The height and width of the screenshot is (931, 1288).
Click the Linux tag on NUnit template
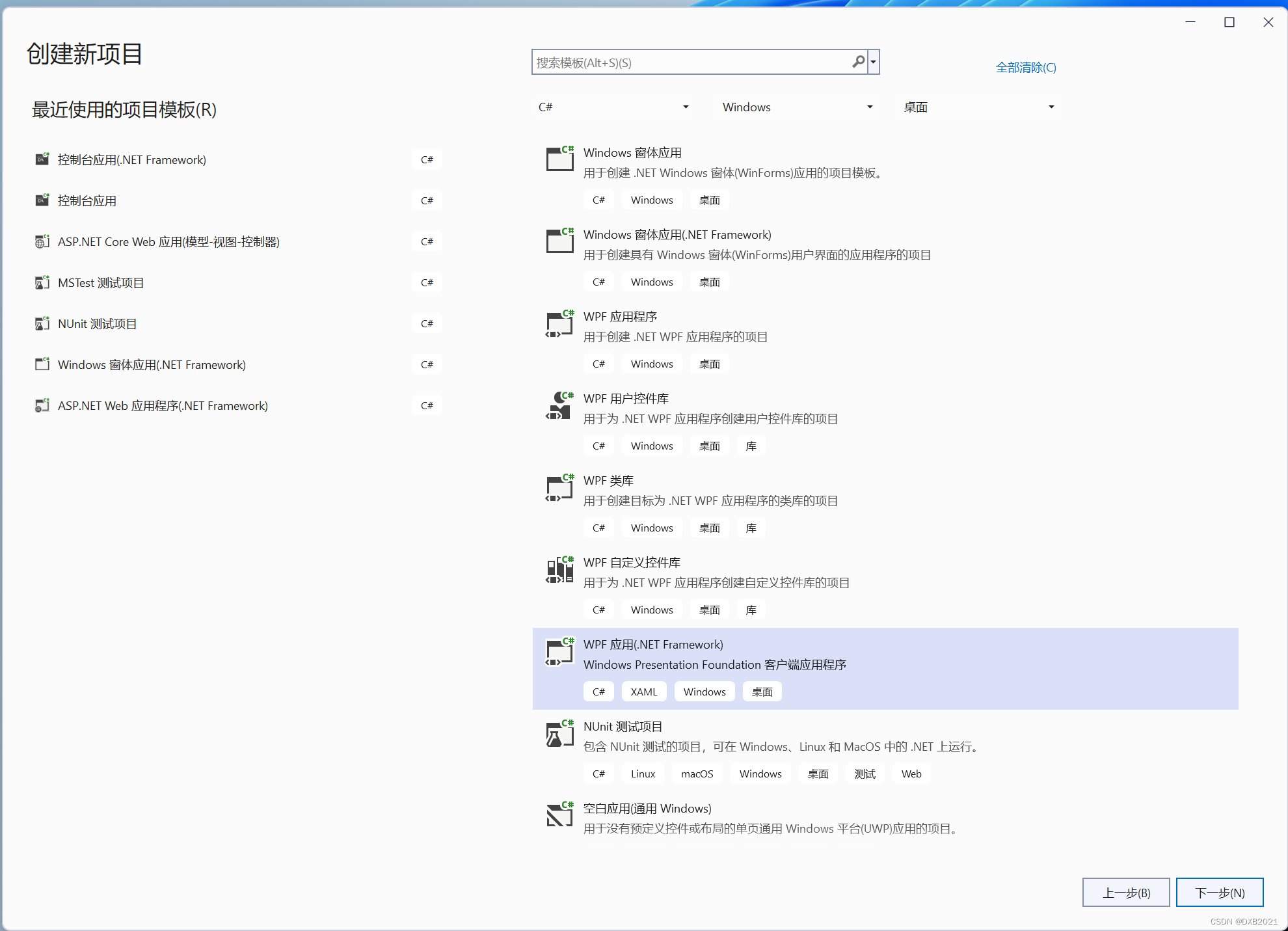click(x=643, y=774)
